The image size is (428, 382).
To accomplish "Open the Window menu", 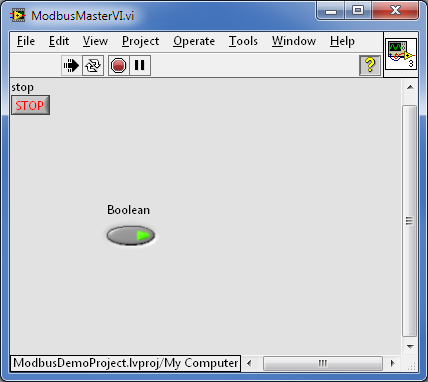I will (294, 41).
